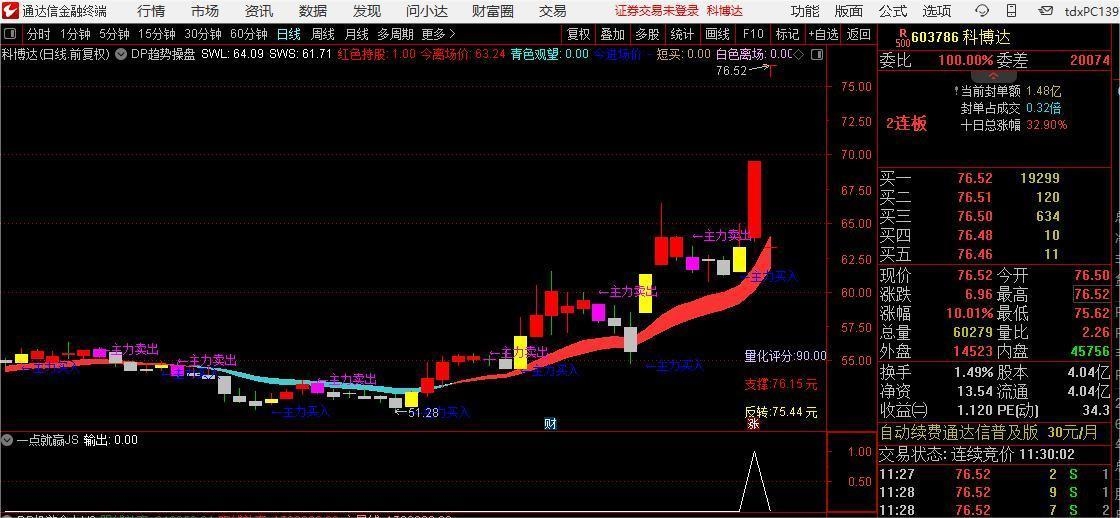Select the 日线 daily period
This screenshot has height=518, width=1120.
289,34
